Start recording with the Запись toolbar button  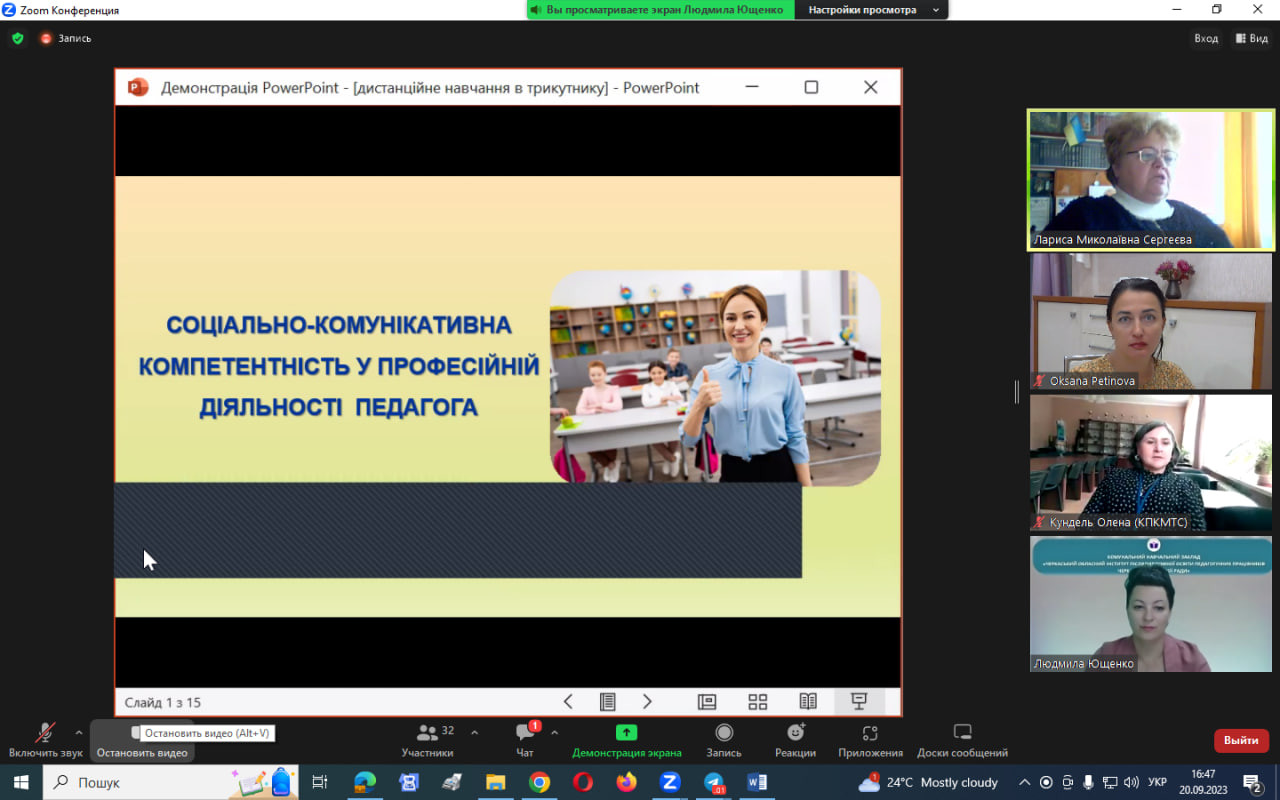coord(724,738)
